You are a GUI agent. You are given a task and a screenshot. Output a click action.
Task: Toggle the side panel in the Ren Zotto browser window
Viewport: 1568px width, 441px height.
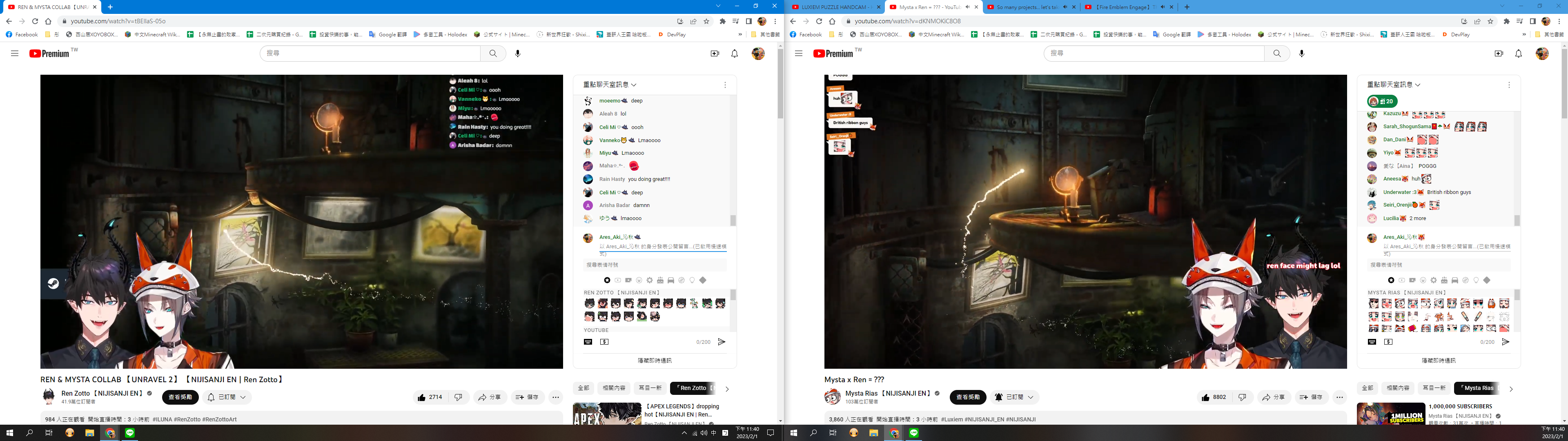[749, 21]
